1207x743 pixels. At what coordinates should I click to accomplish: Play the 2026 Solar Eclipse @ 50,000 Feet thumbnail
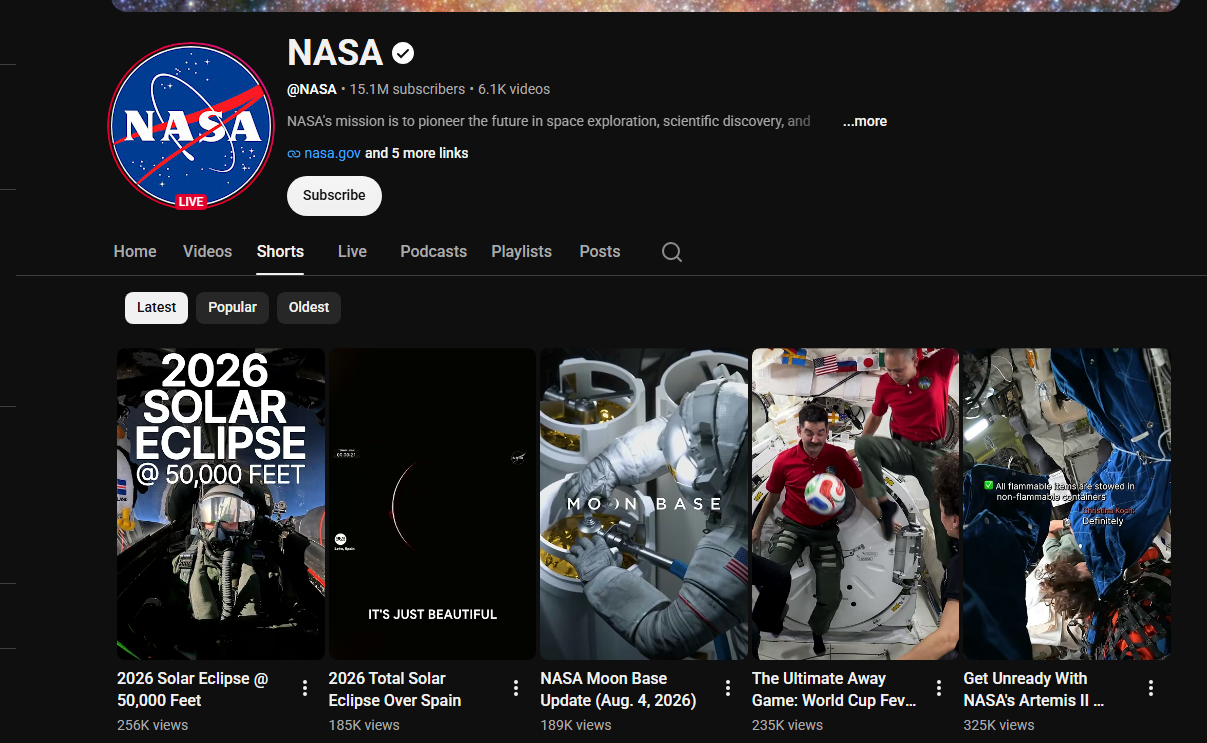coord(221,503)
